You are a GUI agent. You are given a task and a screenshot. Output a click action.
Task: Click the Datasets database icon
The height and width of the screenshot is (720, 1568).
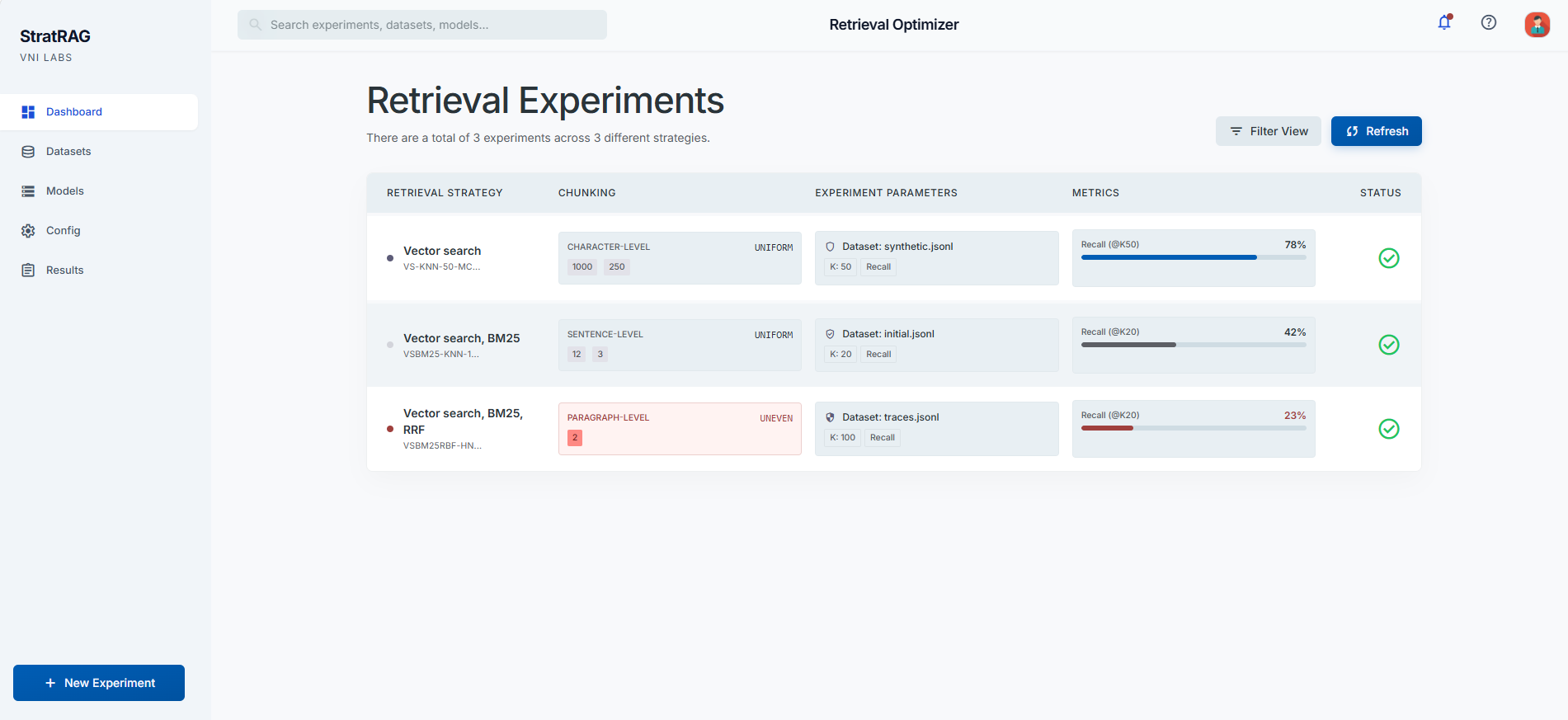pyautogui.click(x=28, y=152)
